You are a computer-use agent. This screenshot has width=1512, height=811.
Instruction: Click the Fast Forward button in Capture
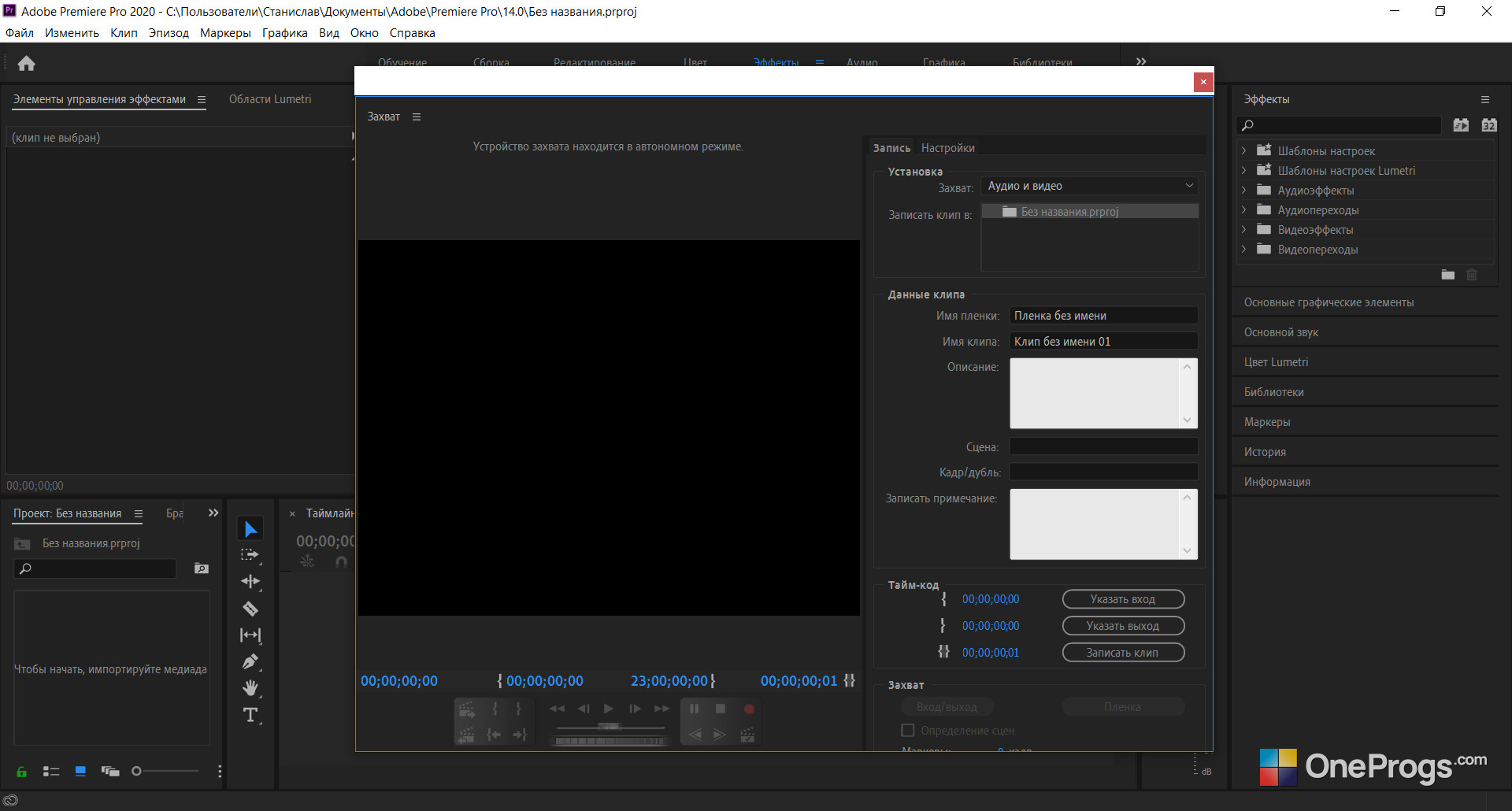pos(661,709)
